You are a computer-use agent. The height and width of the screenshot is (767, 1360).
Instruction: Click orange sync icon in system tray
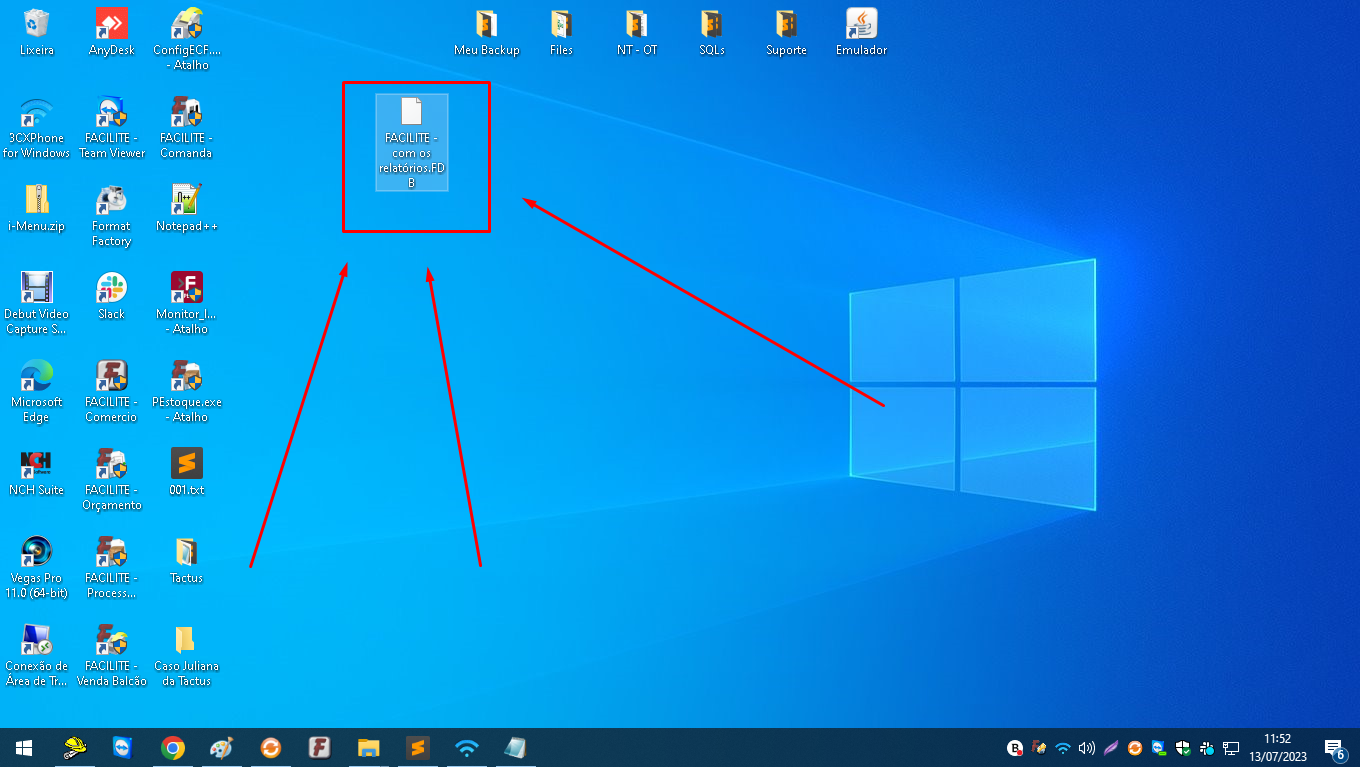point(1135,747)
